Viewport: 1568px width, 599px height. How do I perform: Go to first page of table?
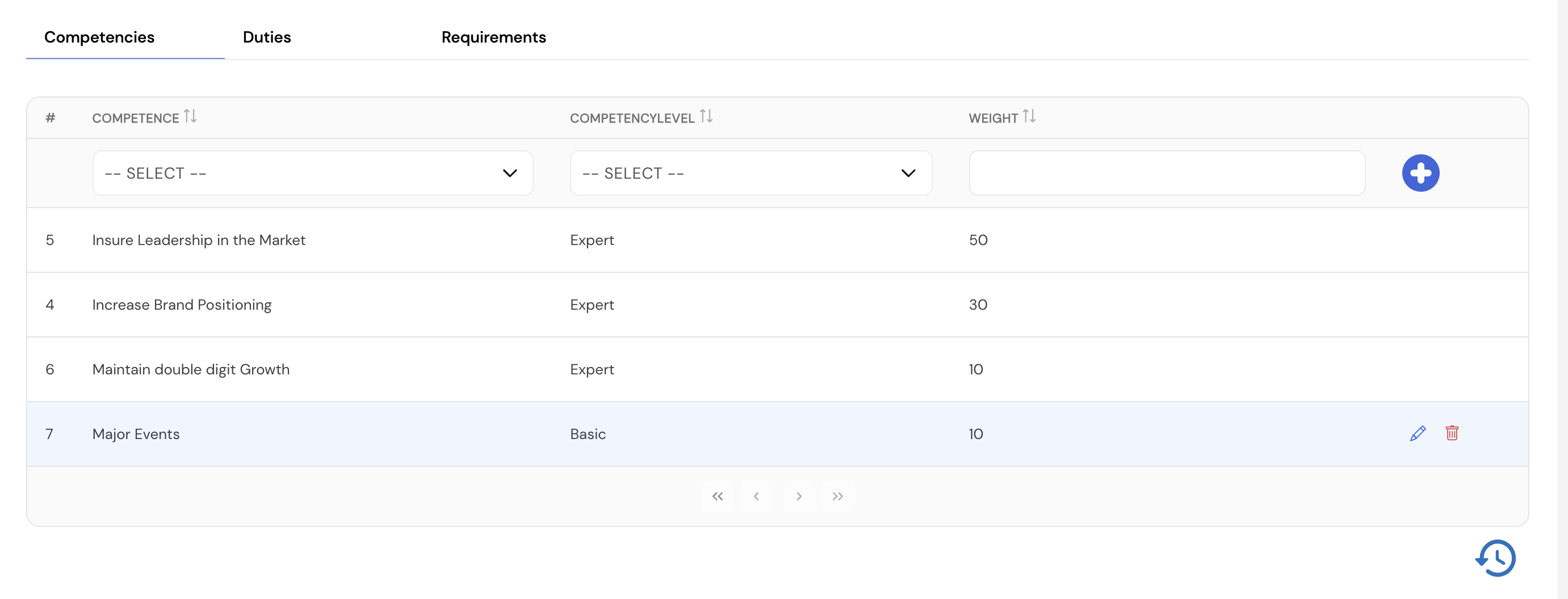pyautogui.click(x=718, y=496)
